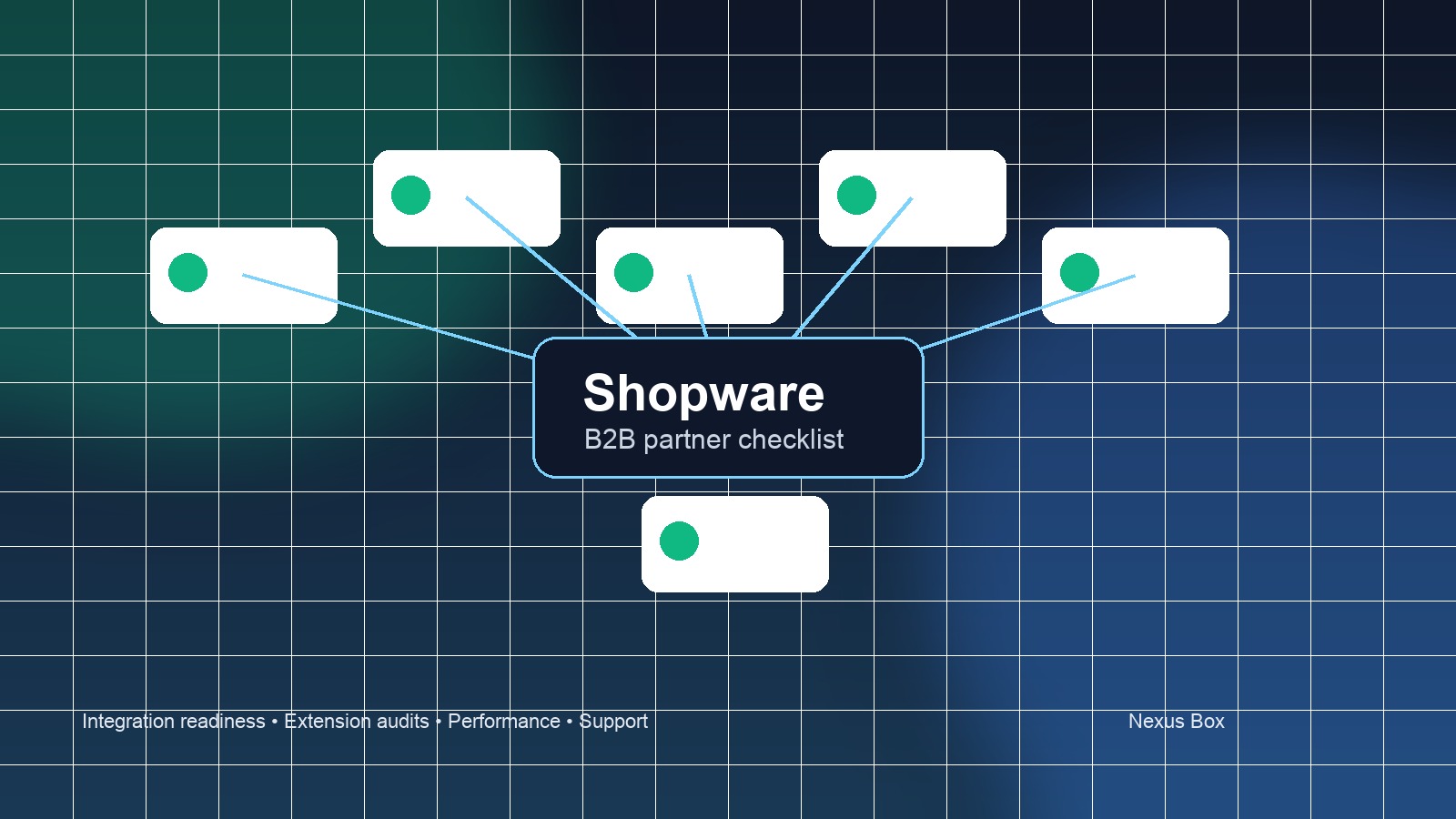
Task: Select the "B2B partner checklist" subtitle
Action: [713, 440]
